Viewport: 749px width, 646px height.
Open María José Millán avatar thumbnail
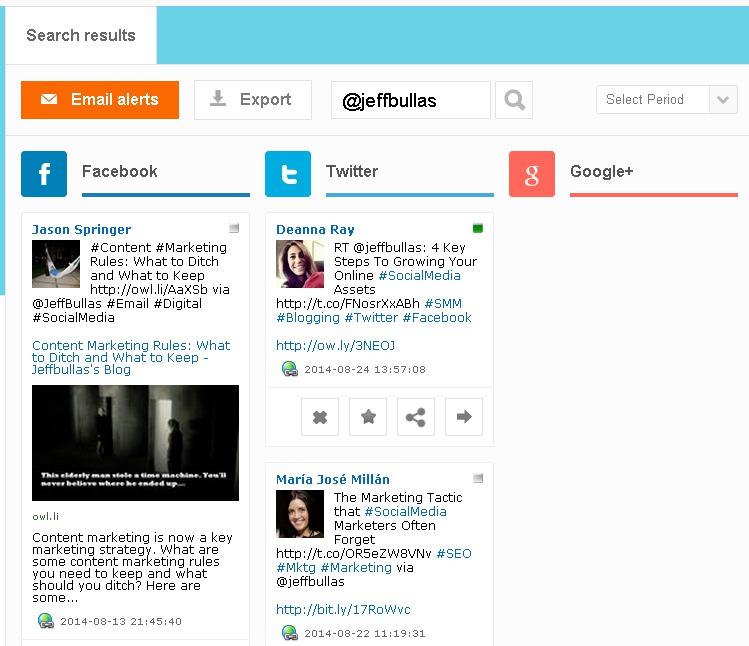pos(300,514)
